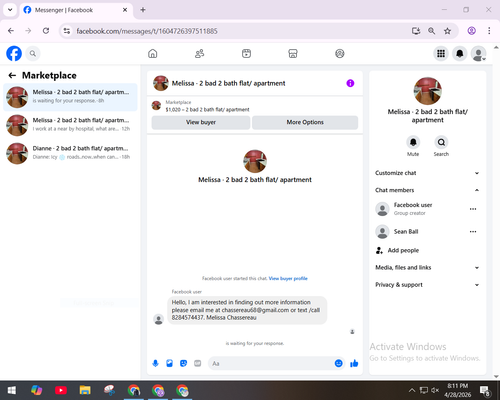Screen dimensions: 500x400
Task: Click the taskbar volume speaker icon
Action: coord(435,390)
